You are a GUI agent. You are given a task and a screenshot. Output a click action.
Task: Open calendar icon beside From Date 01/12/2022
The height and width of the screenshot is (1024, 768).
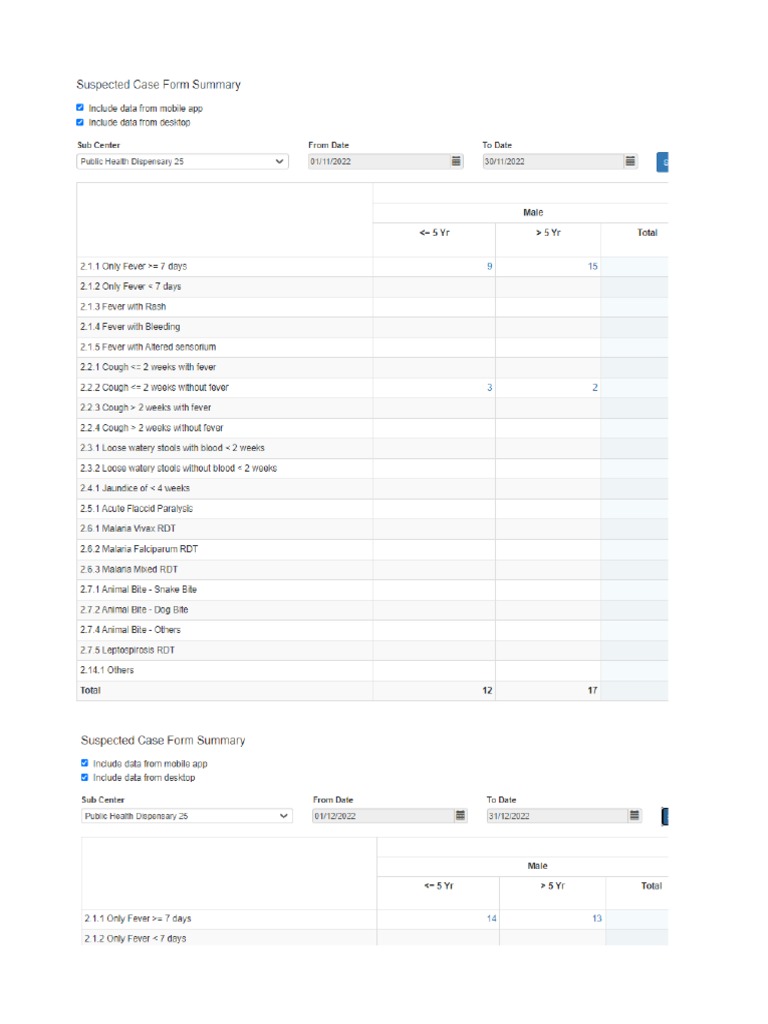pyautogui.click(x=460, y=816)
